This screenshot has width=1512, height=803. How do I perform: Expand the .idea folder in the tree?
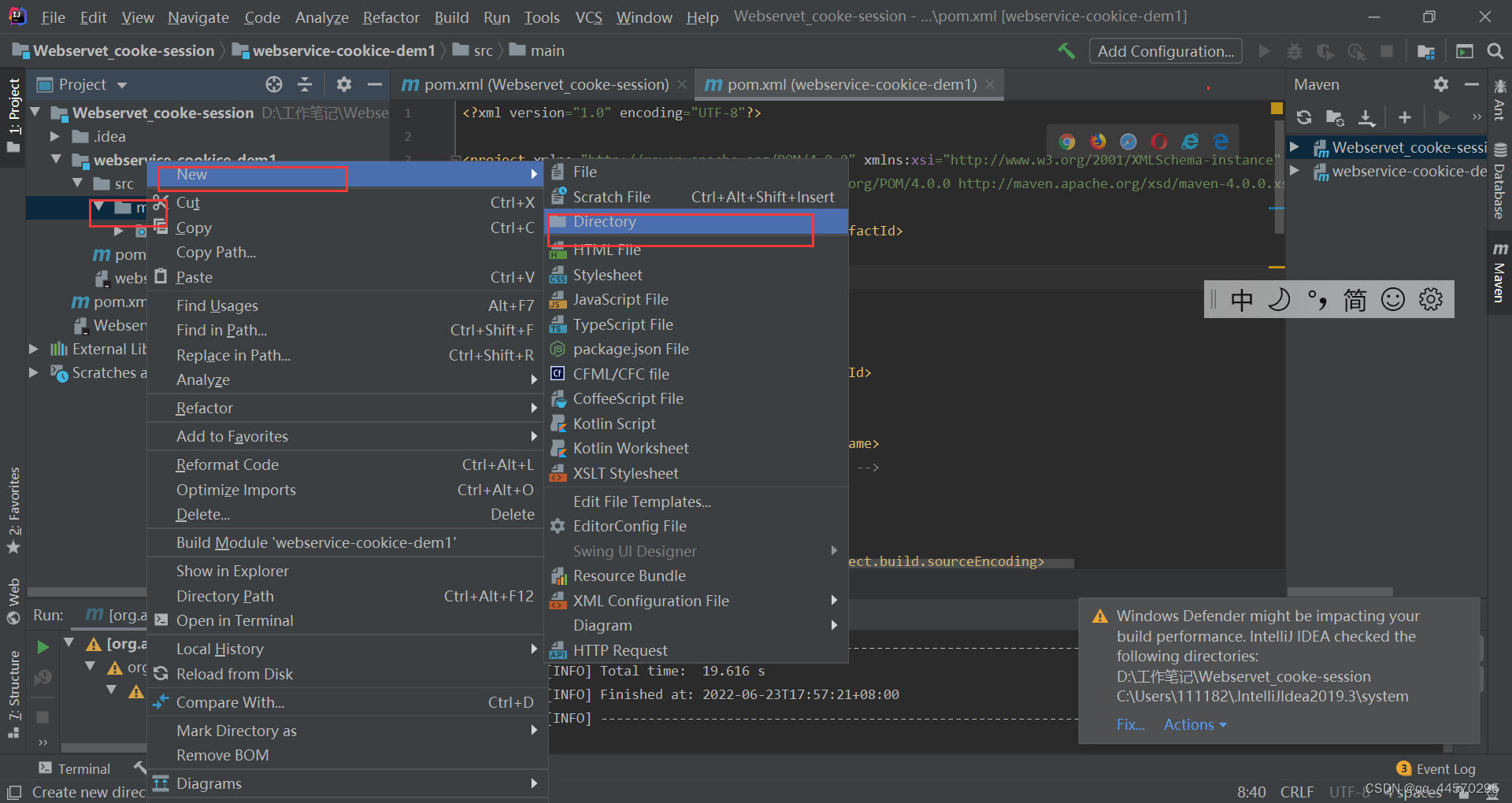pos(55,136)
